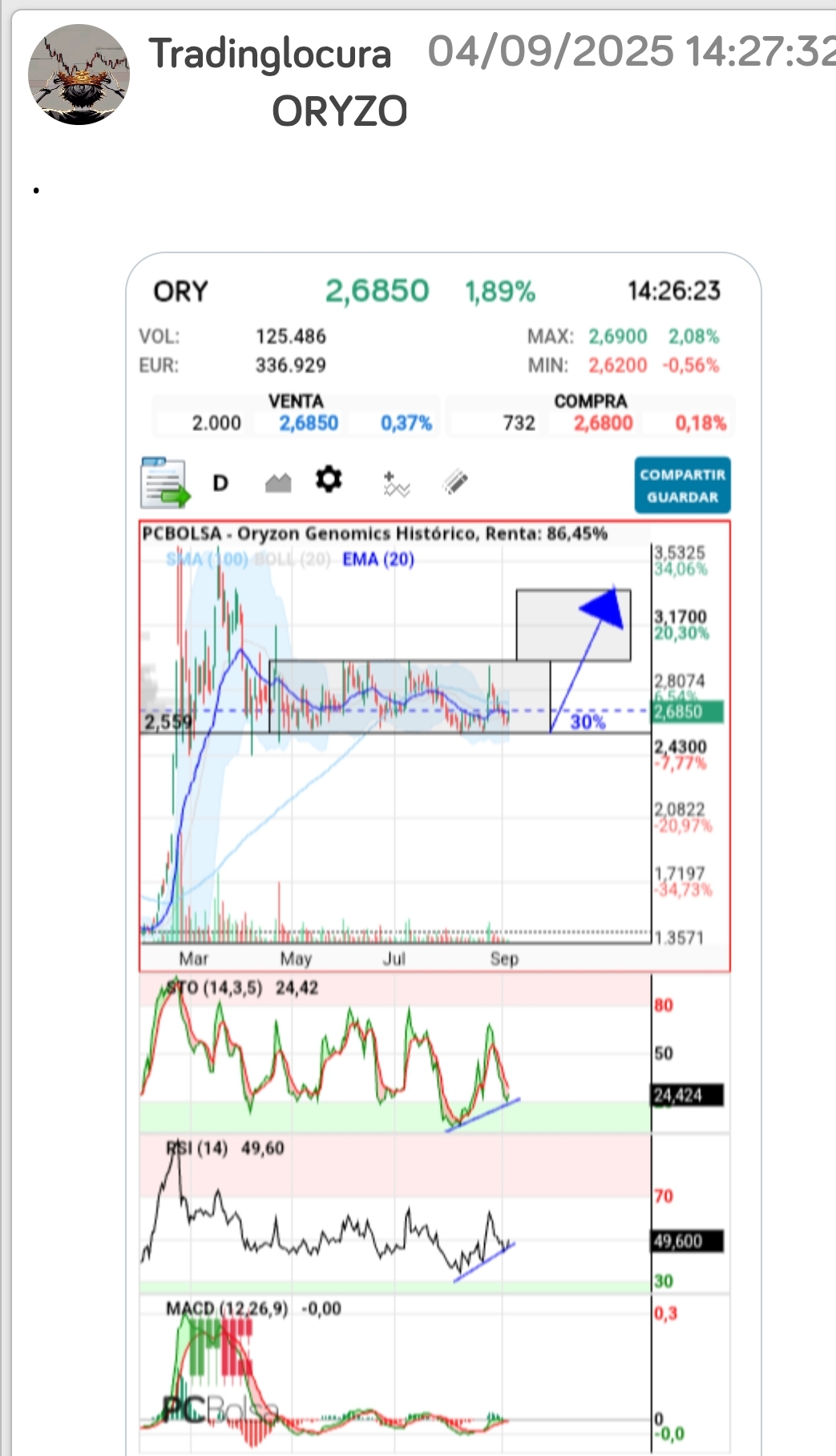Click the Mar label on time axis
Image resolution: width=836 pixels, height=1456 pixels.
[193, 959]
